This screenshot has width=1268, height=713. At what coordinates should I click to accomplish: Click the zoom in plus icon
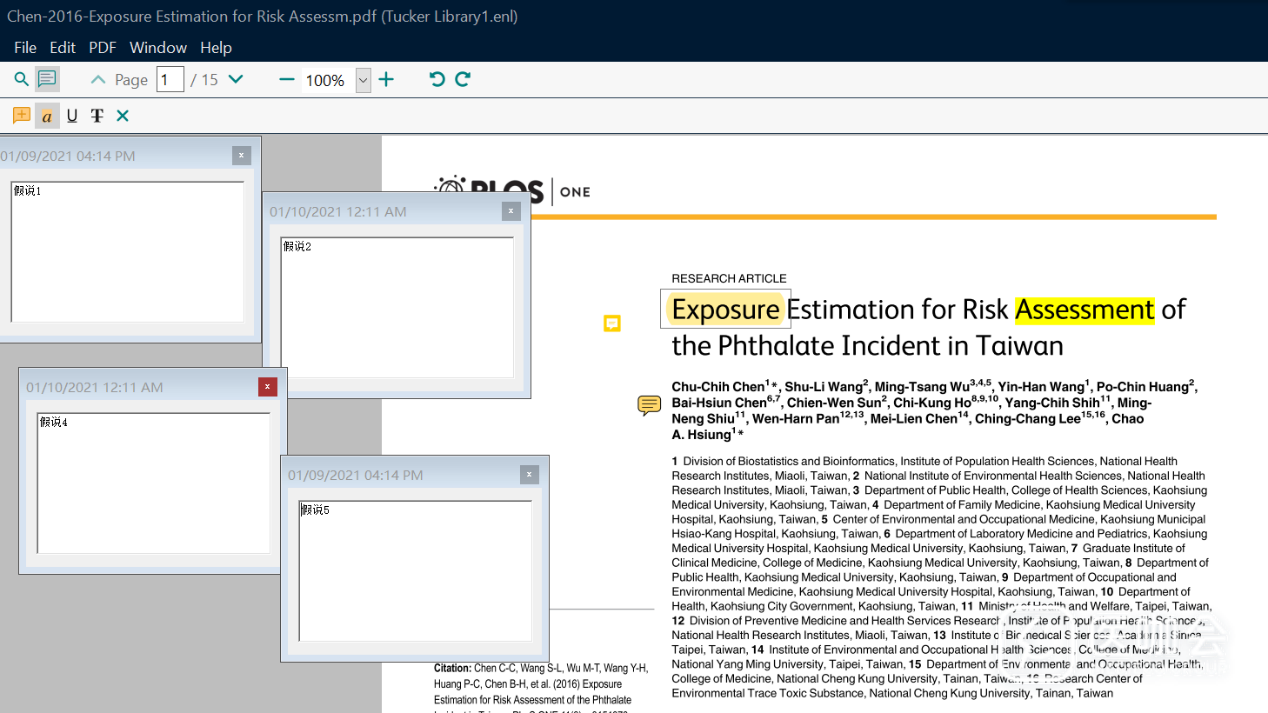pos(386,80)
